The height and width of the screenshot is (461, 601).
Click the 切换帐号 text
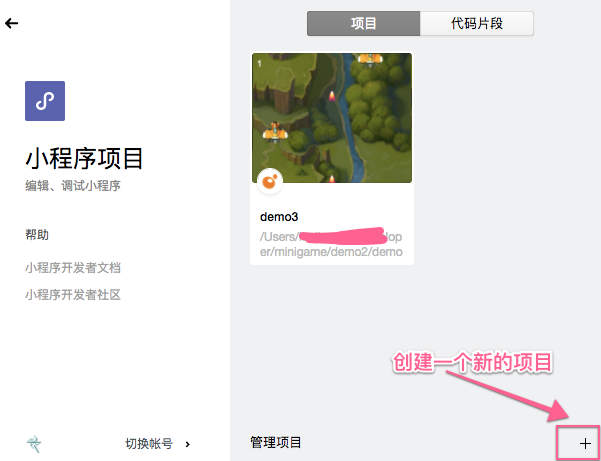coord(149,444)
